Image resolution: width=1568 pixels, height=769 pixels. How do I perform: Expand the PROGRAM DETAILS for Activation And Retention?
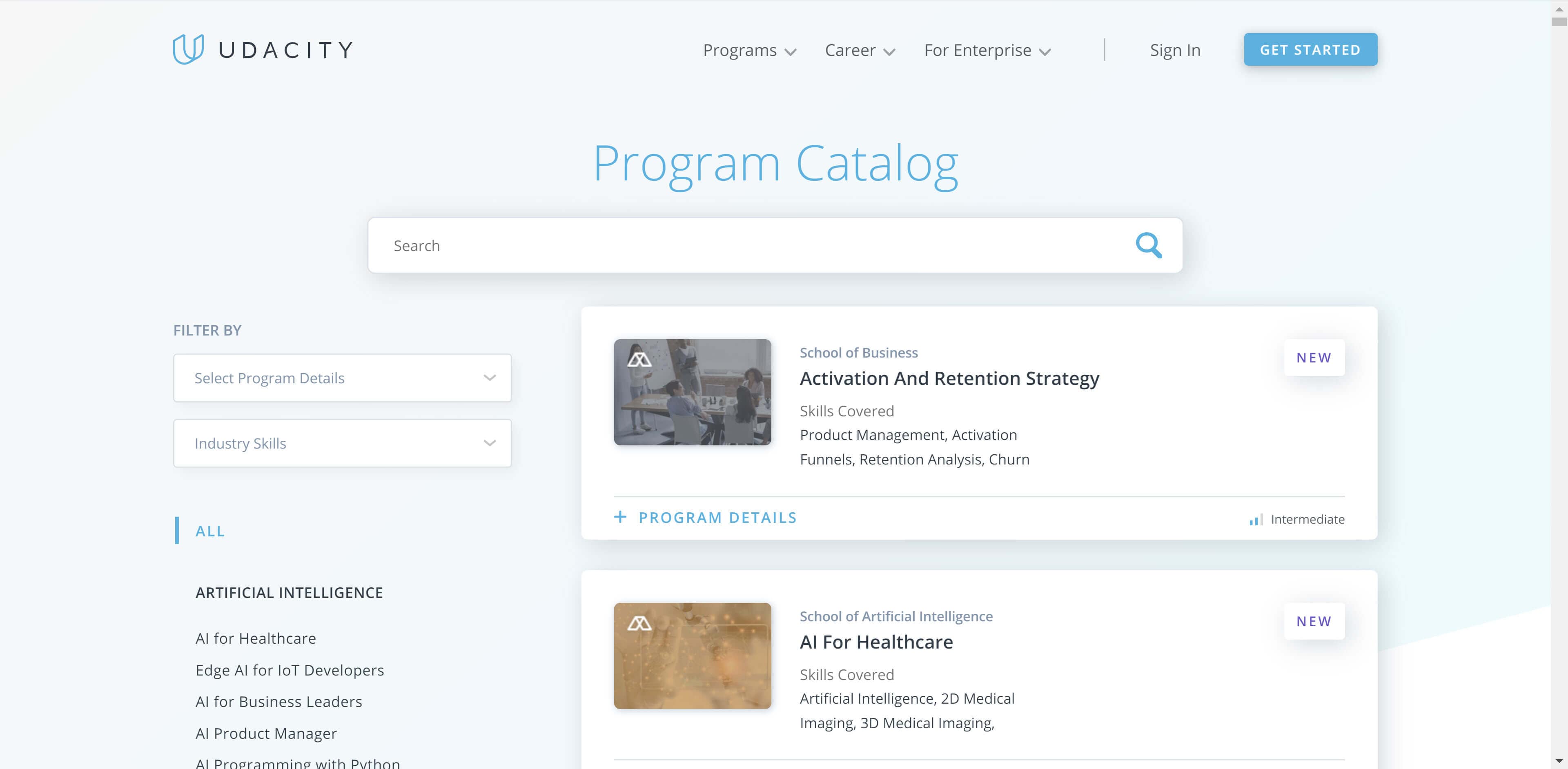(x=706, y=517)
